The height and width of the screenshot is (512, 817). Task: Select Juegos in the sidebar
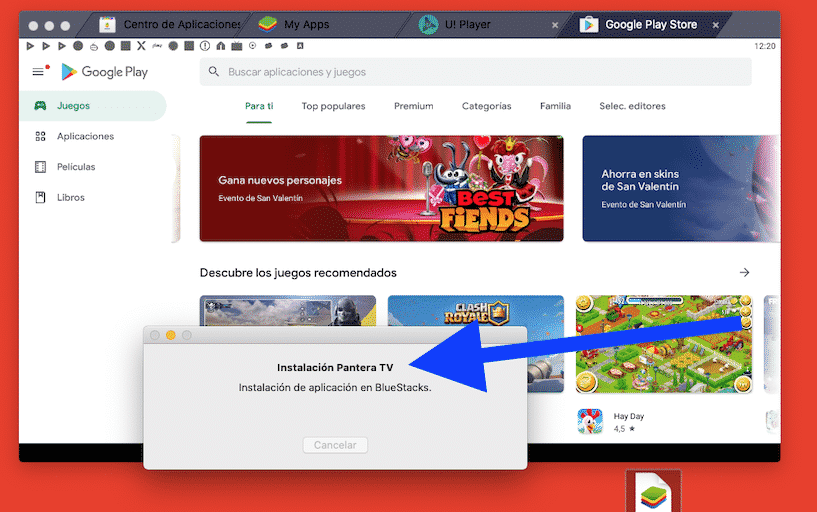pyautogui.click(x=93, y=106)
